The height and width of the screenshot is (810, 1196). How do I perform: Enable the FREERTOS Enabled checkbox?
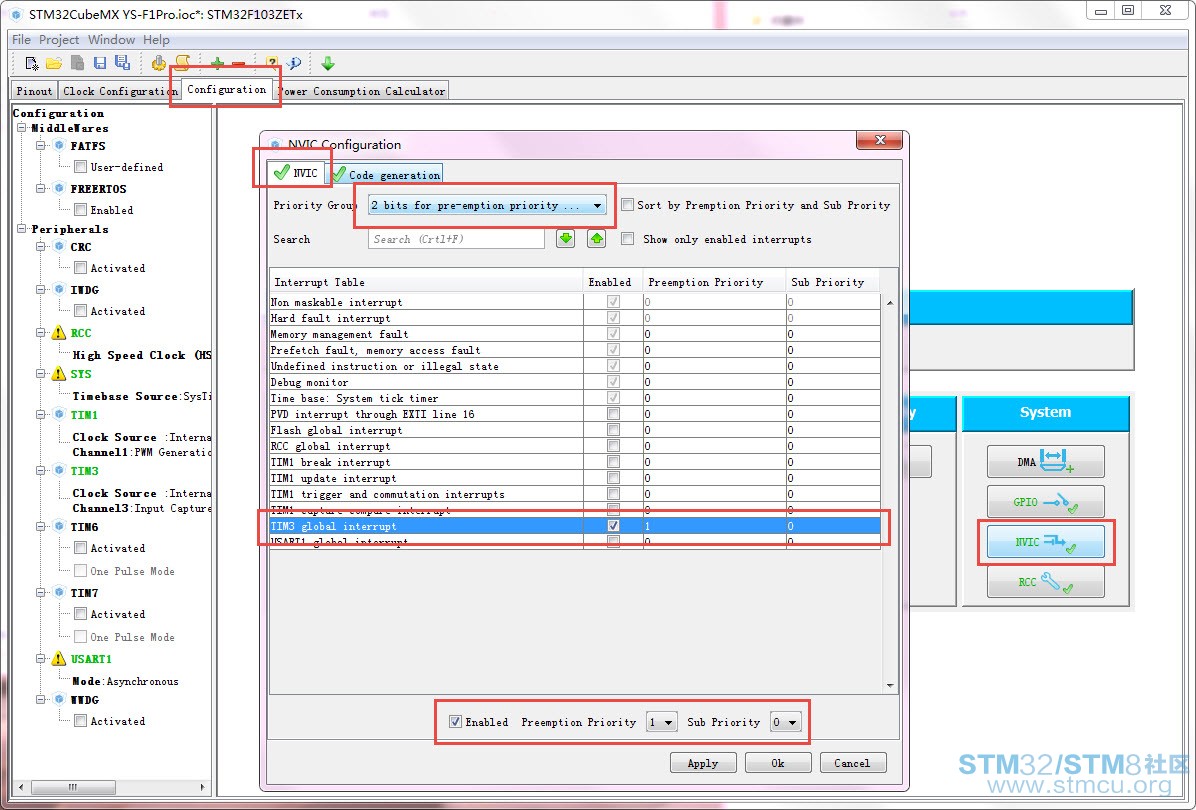click(80, 209)
